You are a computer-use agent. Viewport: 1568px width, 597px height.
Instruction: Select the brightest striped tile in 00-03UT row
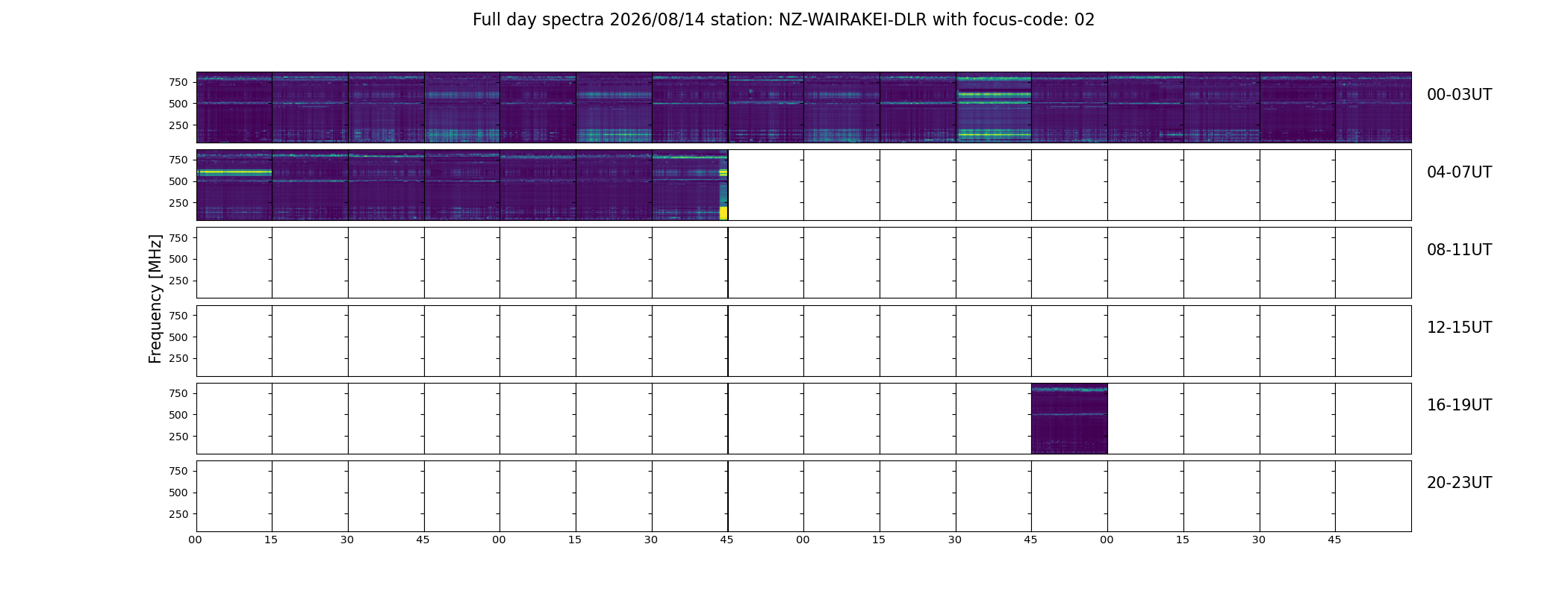tap(994, 107)
